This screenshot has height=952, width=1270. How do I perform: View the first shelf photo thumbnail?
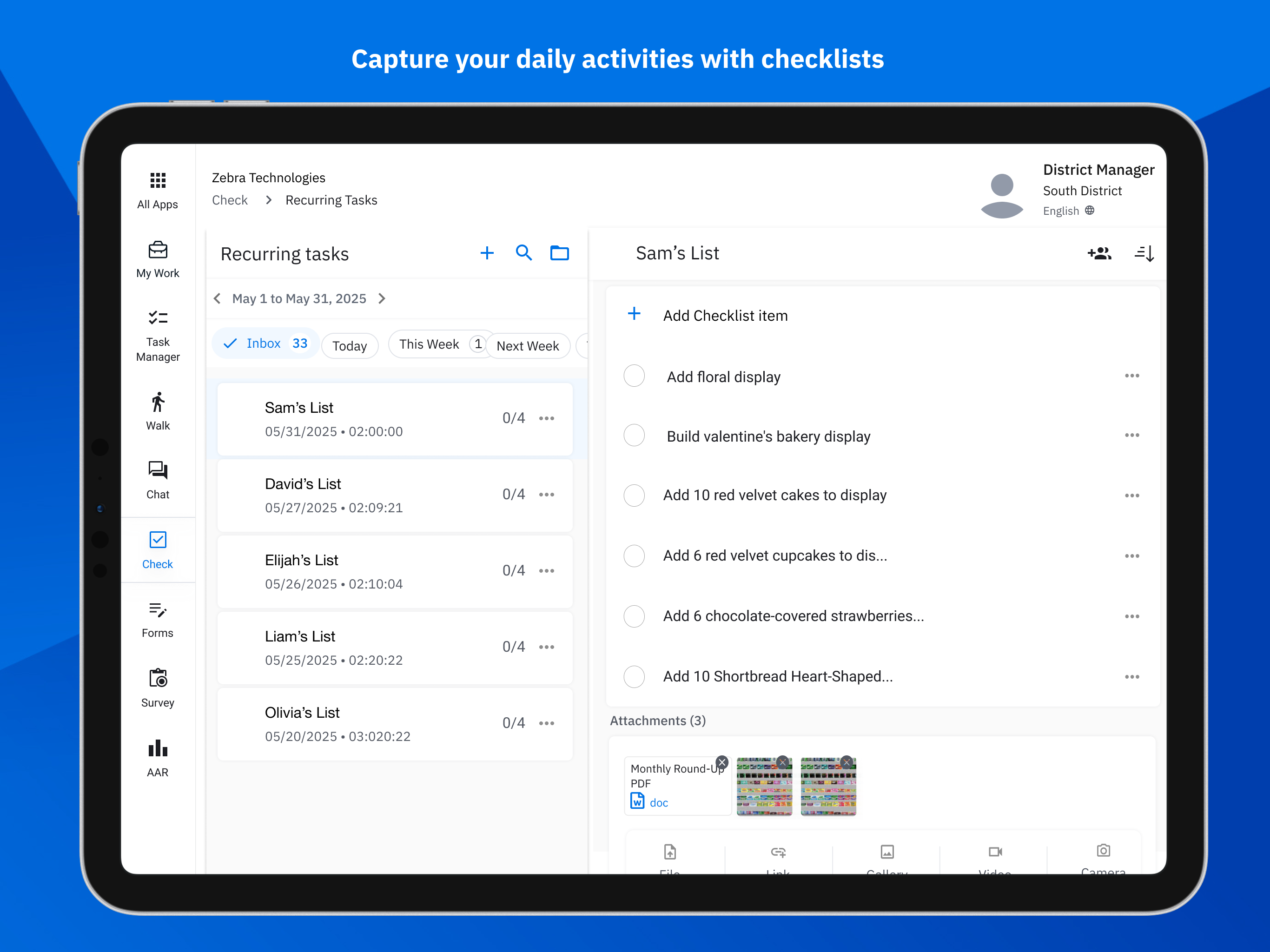[x=764, y=787]
